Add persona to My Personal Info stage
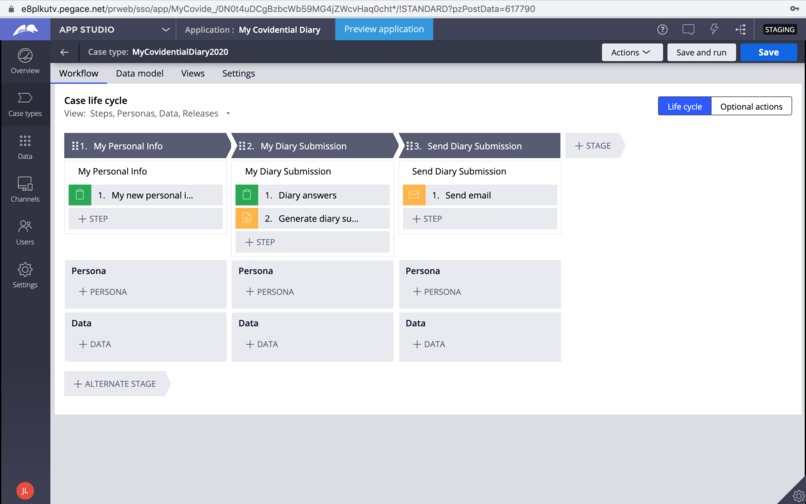806x504 pixels. tap(103, 292)
